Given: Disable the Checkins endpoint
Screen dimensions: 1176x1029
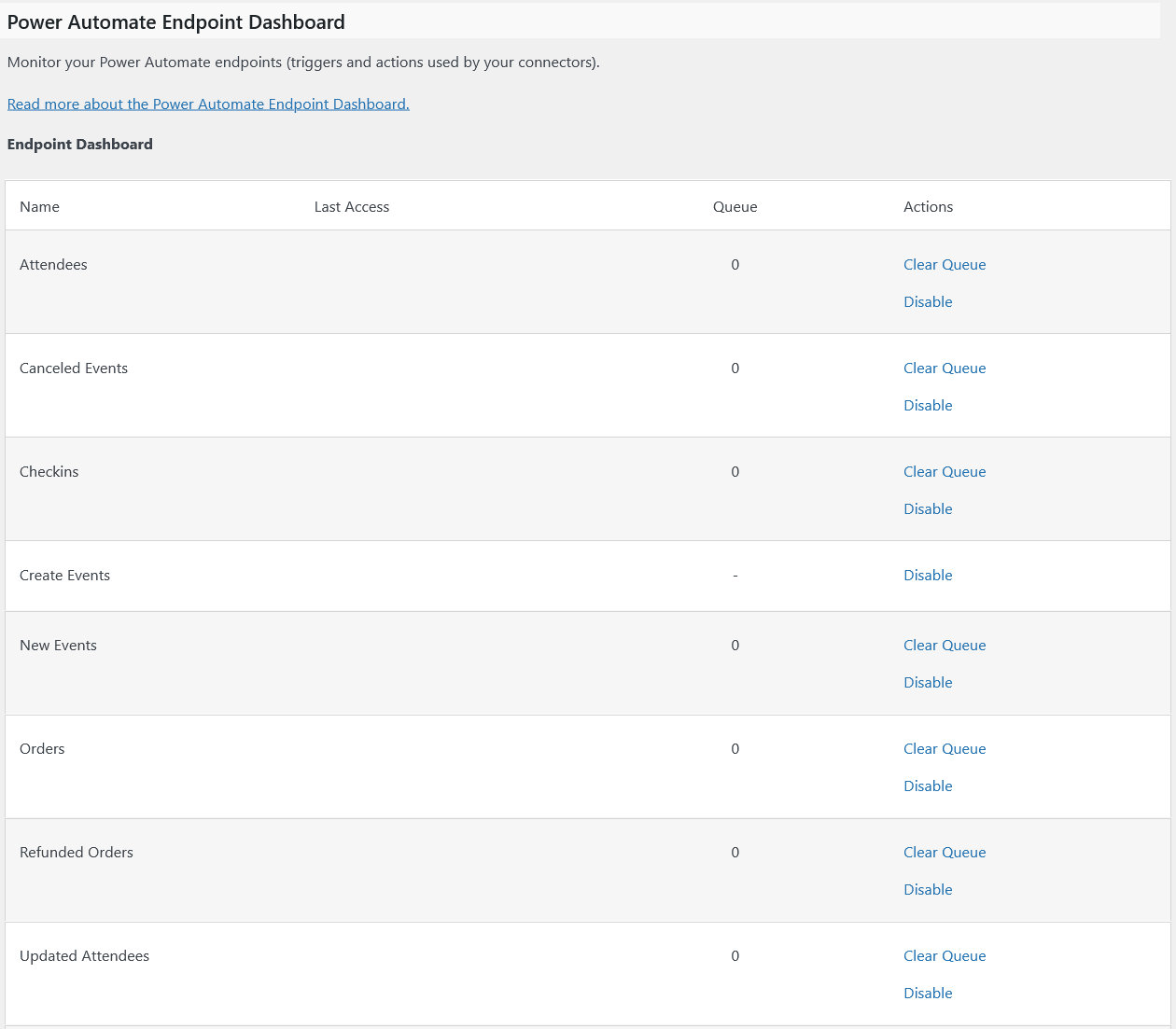Looking at the screenshot, I should point(927,508).
